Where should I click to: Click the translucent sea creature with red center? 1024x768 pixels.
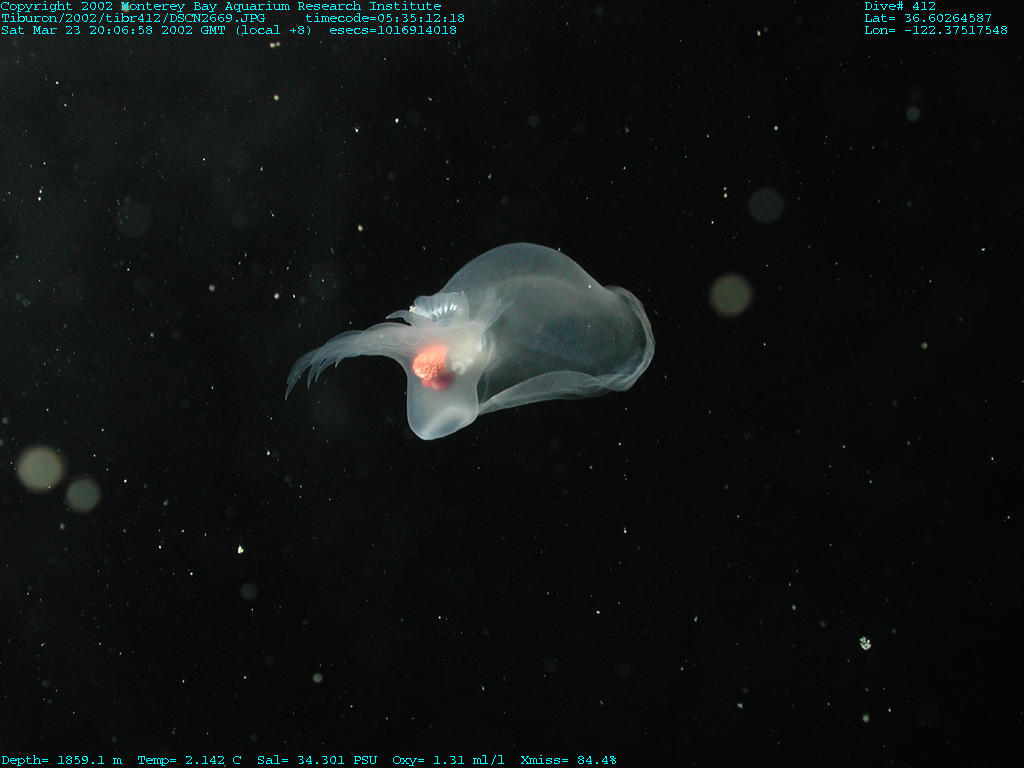(470, 341)
